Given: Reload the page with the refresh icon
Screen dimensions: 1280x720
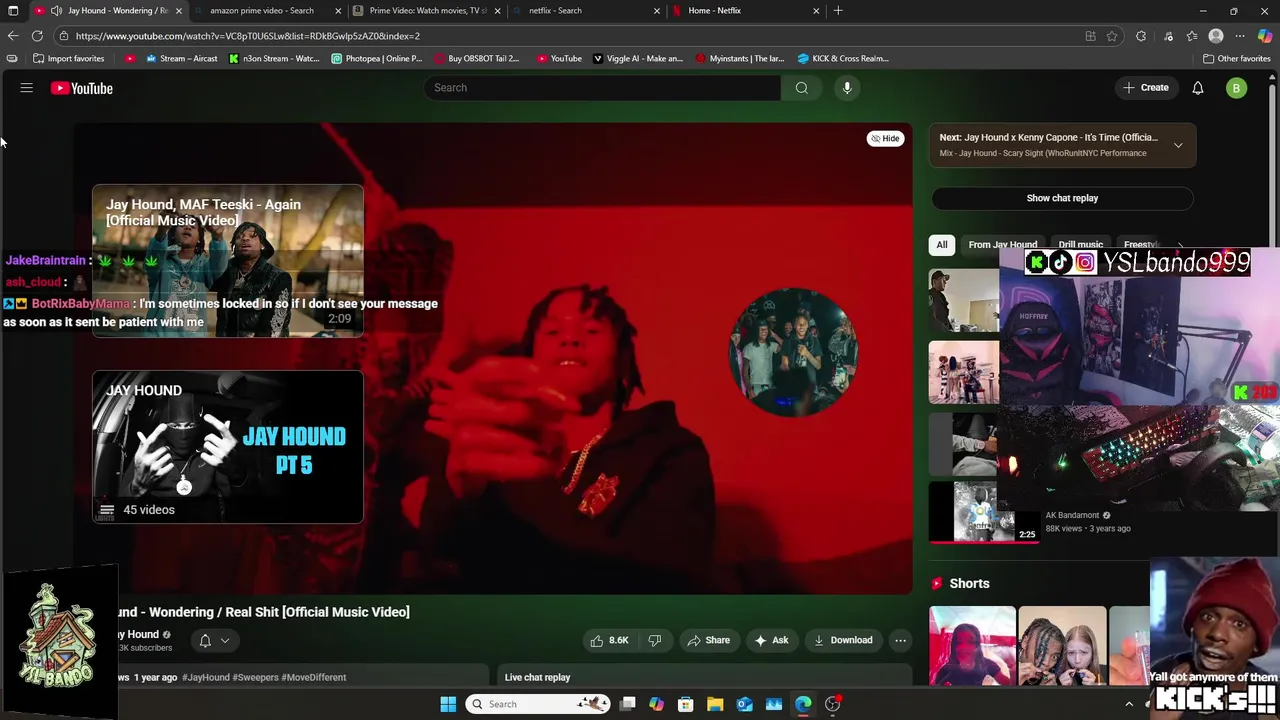Looking at the screenshot, I should click(38, 36).
